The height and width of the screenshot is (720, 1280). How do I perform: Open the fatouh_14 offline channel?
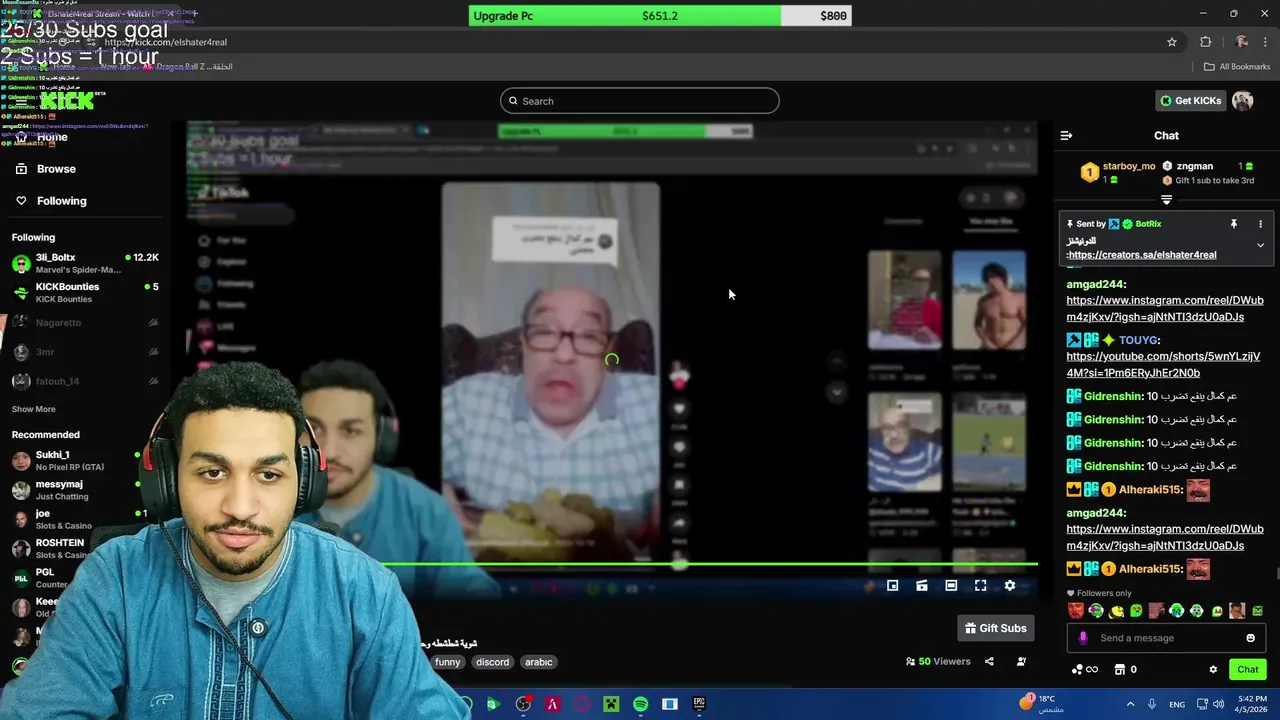85,381
